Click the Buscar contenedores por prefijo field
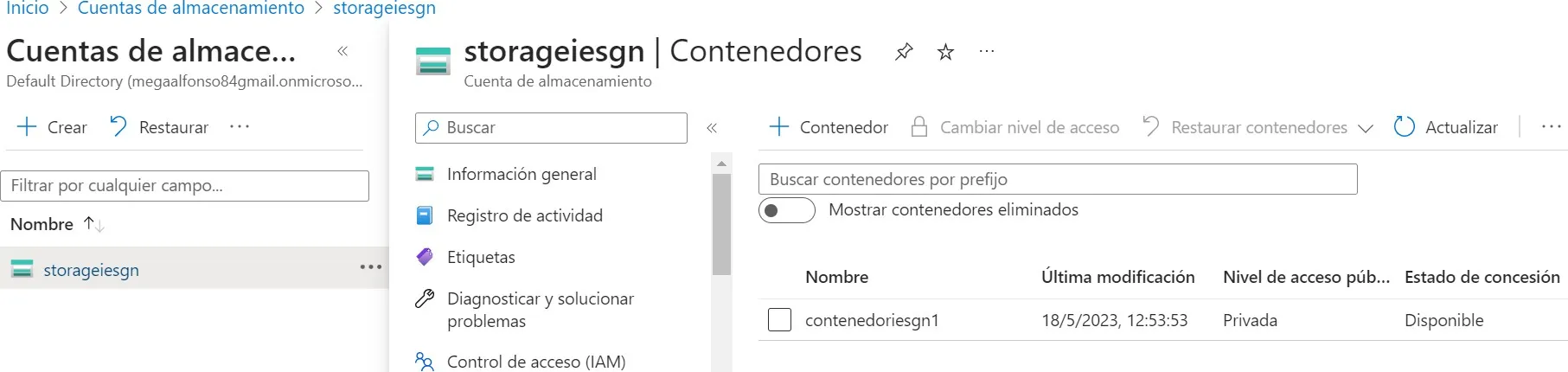Screen dimensions: 1568x372 point(1057,179)
